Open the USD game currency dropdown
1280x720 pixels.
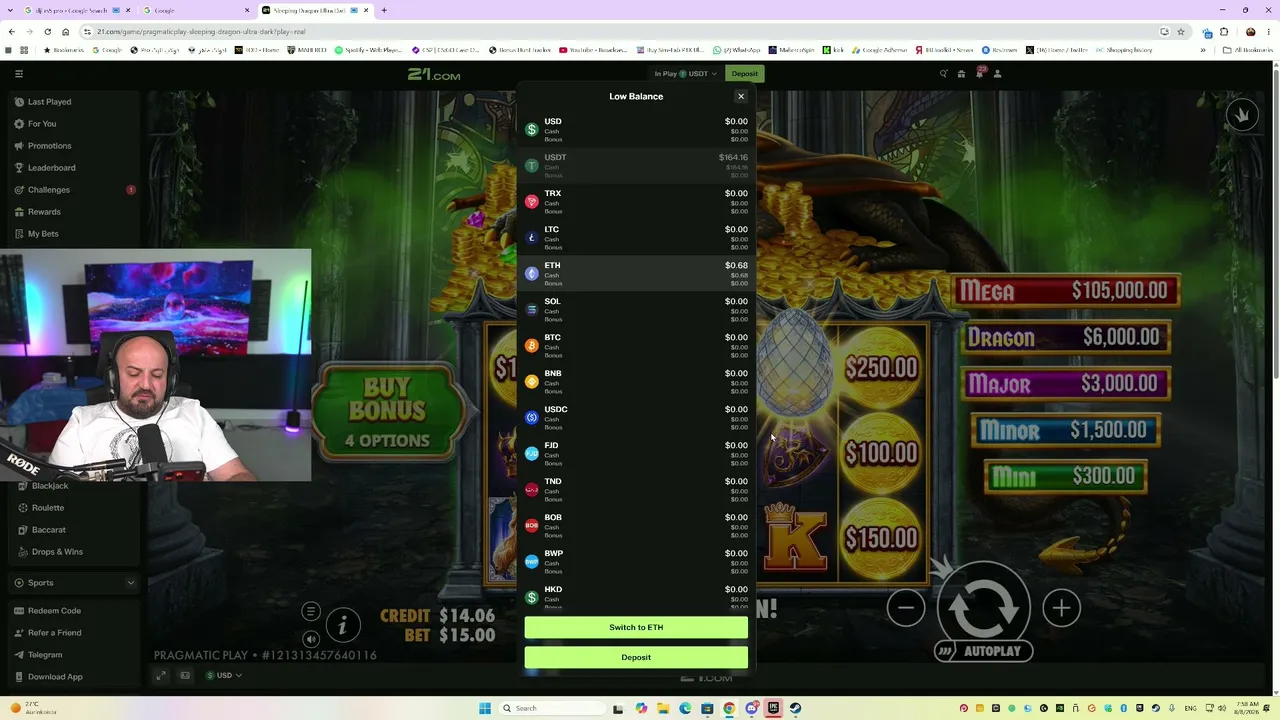coord(224,675)
